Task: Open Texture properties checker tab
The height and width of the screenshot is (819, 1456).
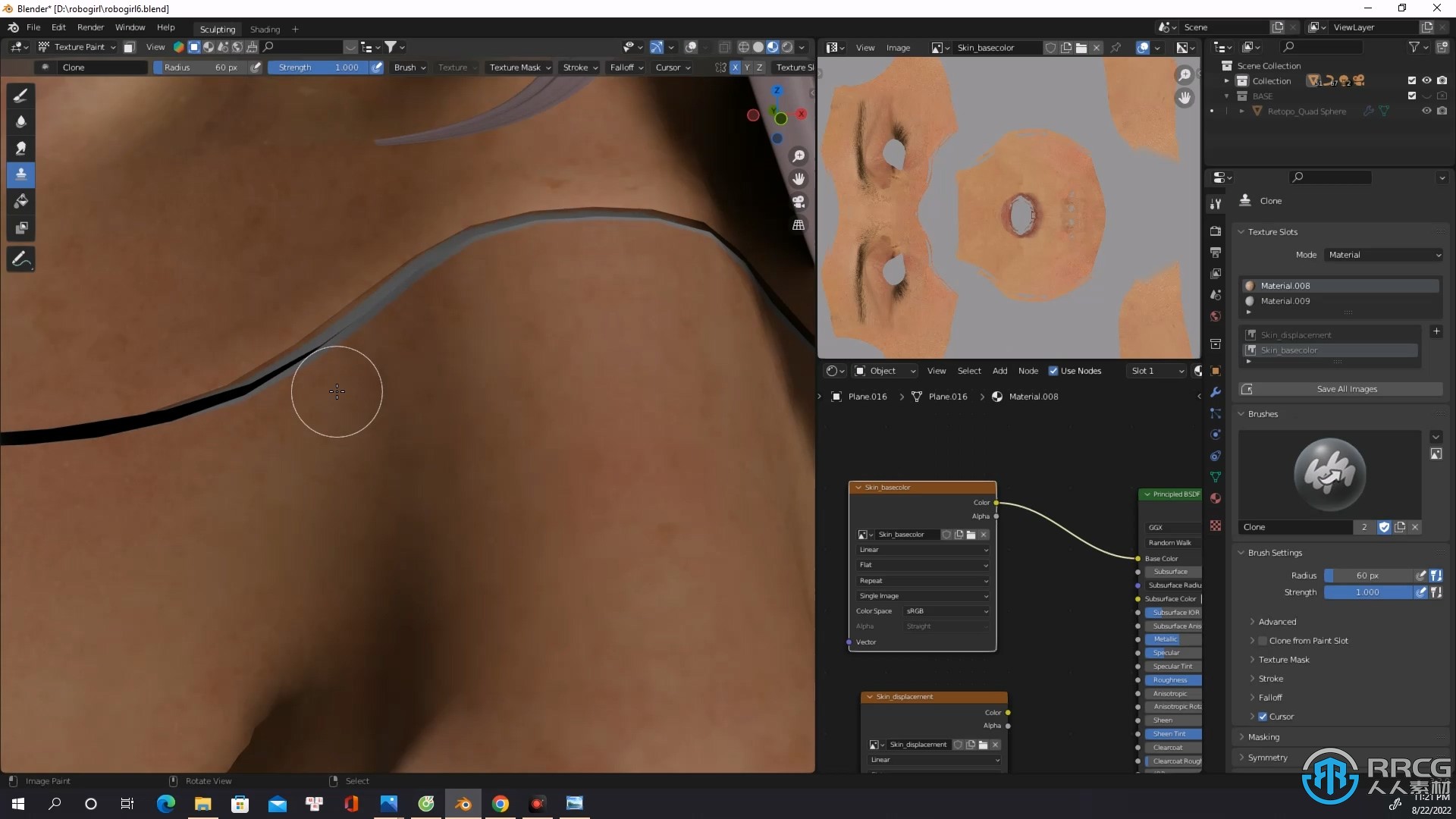Action: click(x=1216, y=526)
